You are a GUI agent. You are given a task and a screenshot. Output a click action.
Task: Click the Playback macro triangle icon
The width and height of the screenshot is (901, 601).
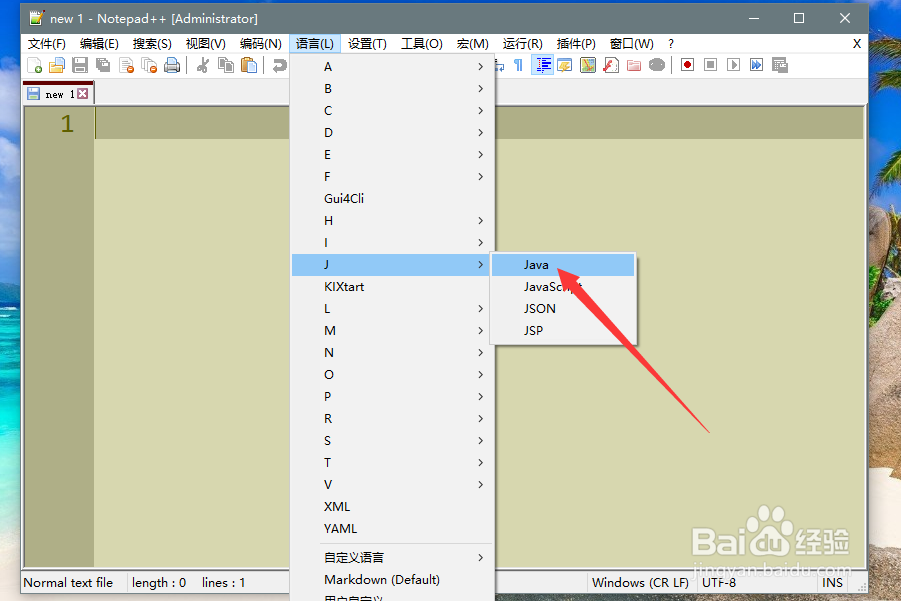point(733,65)
